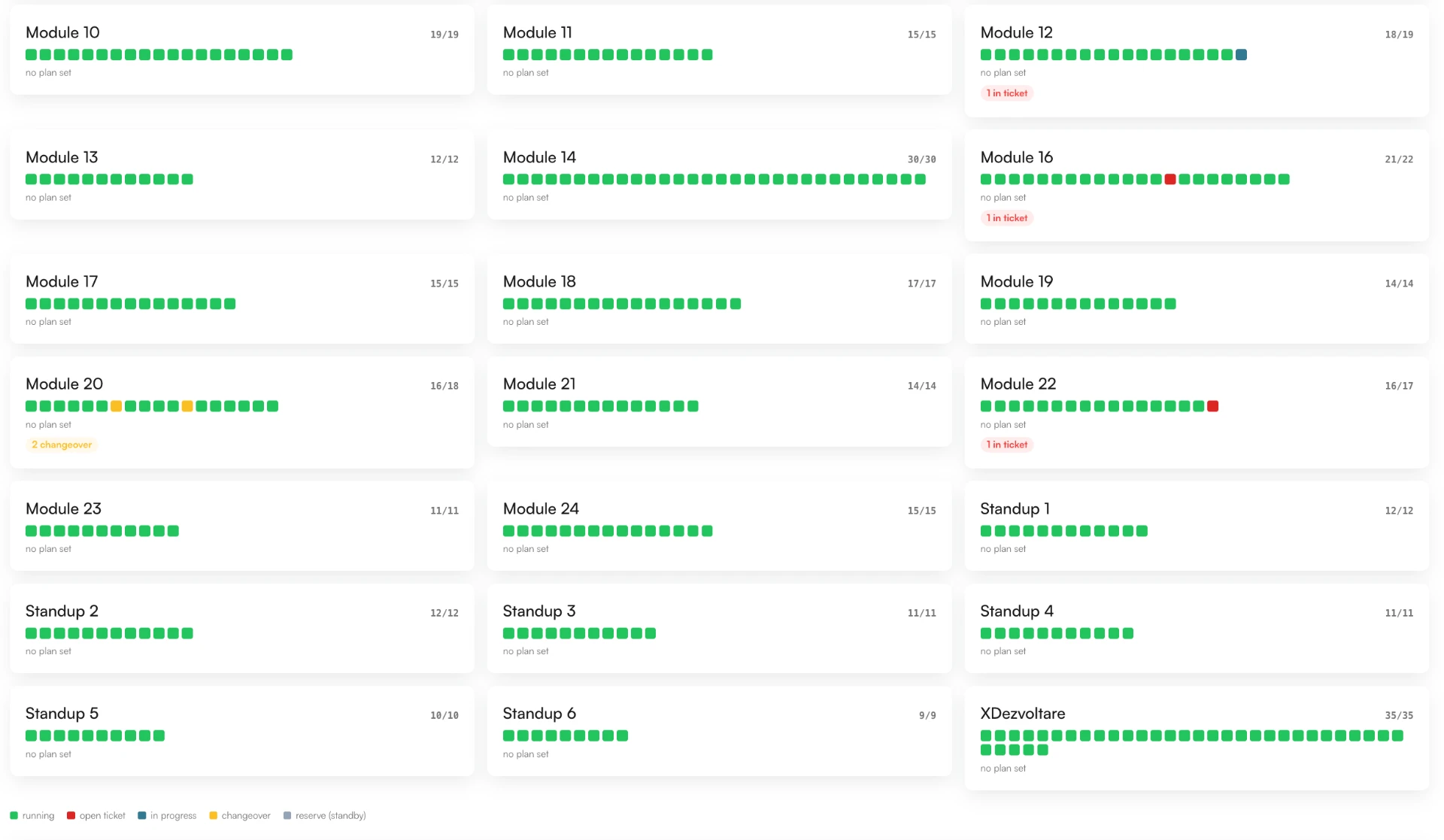Open the Module 11 title
Image resolution: width=1444 pixels, height=840 pixels.
(537, 32)
